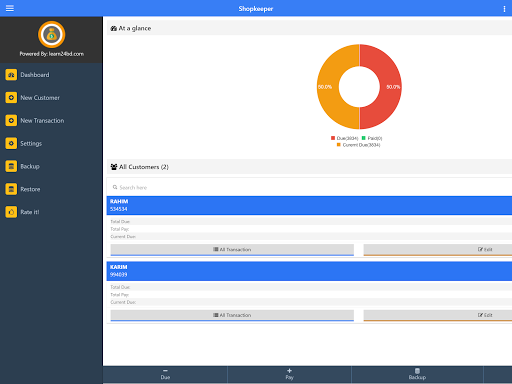
Task: Select the Backup tab at bottom
Action: click(417, 374)
